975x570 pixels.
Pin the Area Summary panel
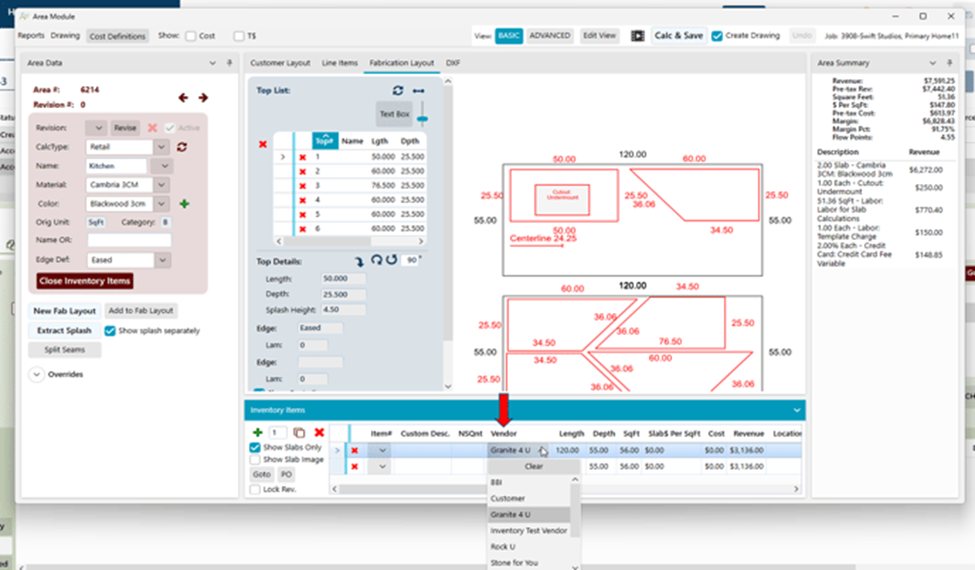950,63
